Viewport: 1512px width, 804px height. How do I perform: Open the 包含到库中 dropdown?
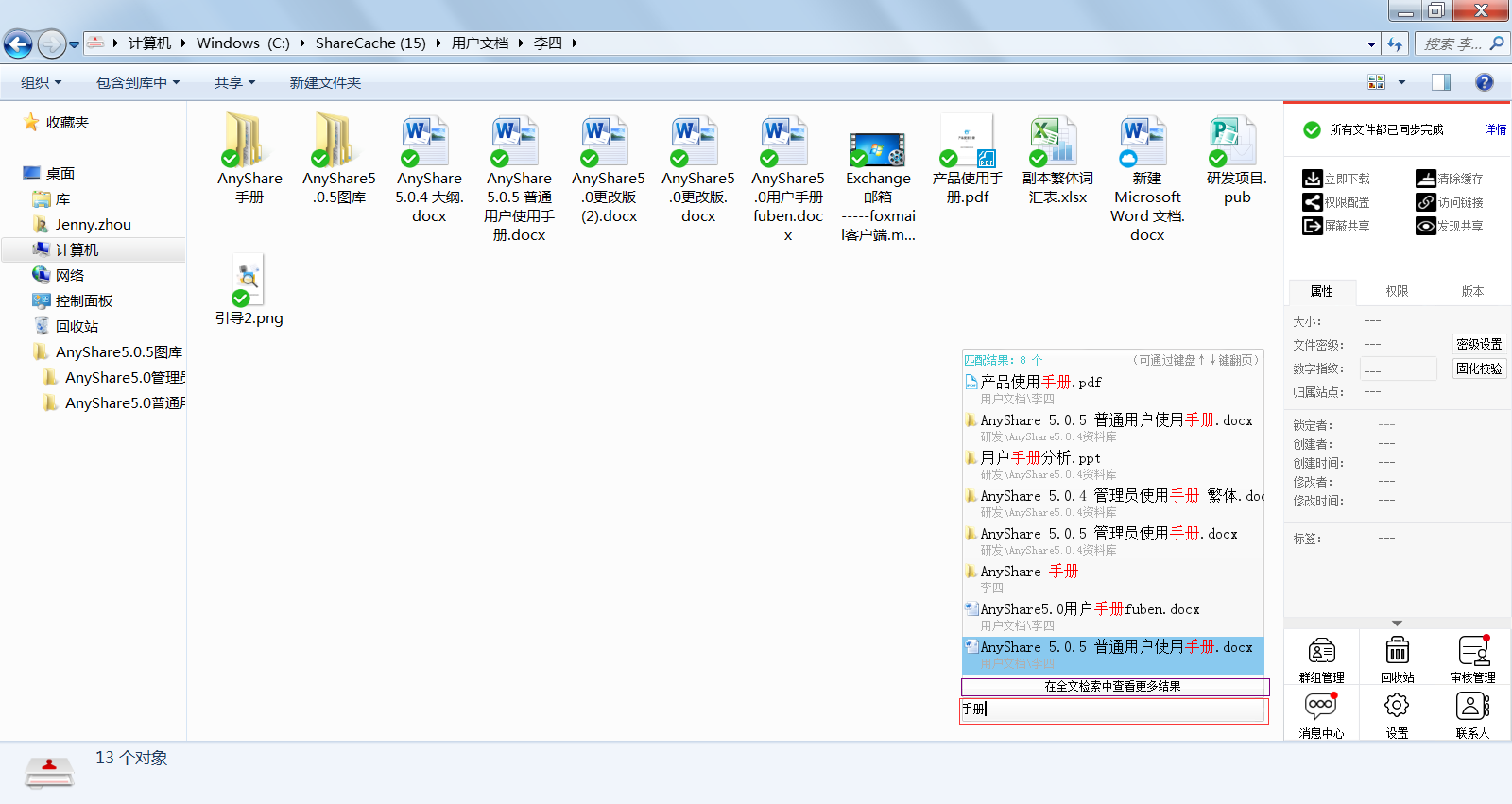(137, 82)
